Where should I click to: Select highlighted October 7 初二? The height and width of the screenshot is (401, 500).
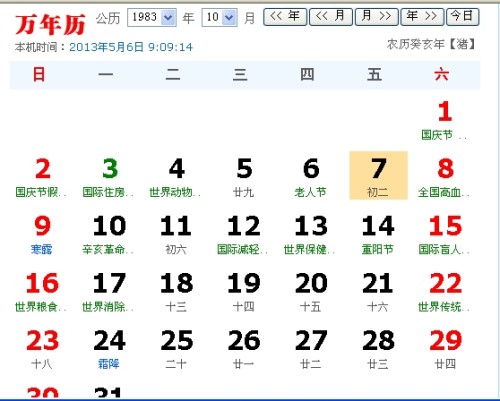click(378, 176)
